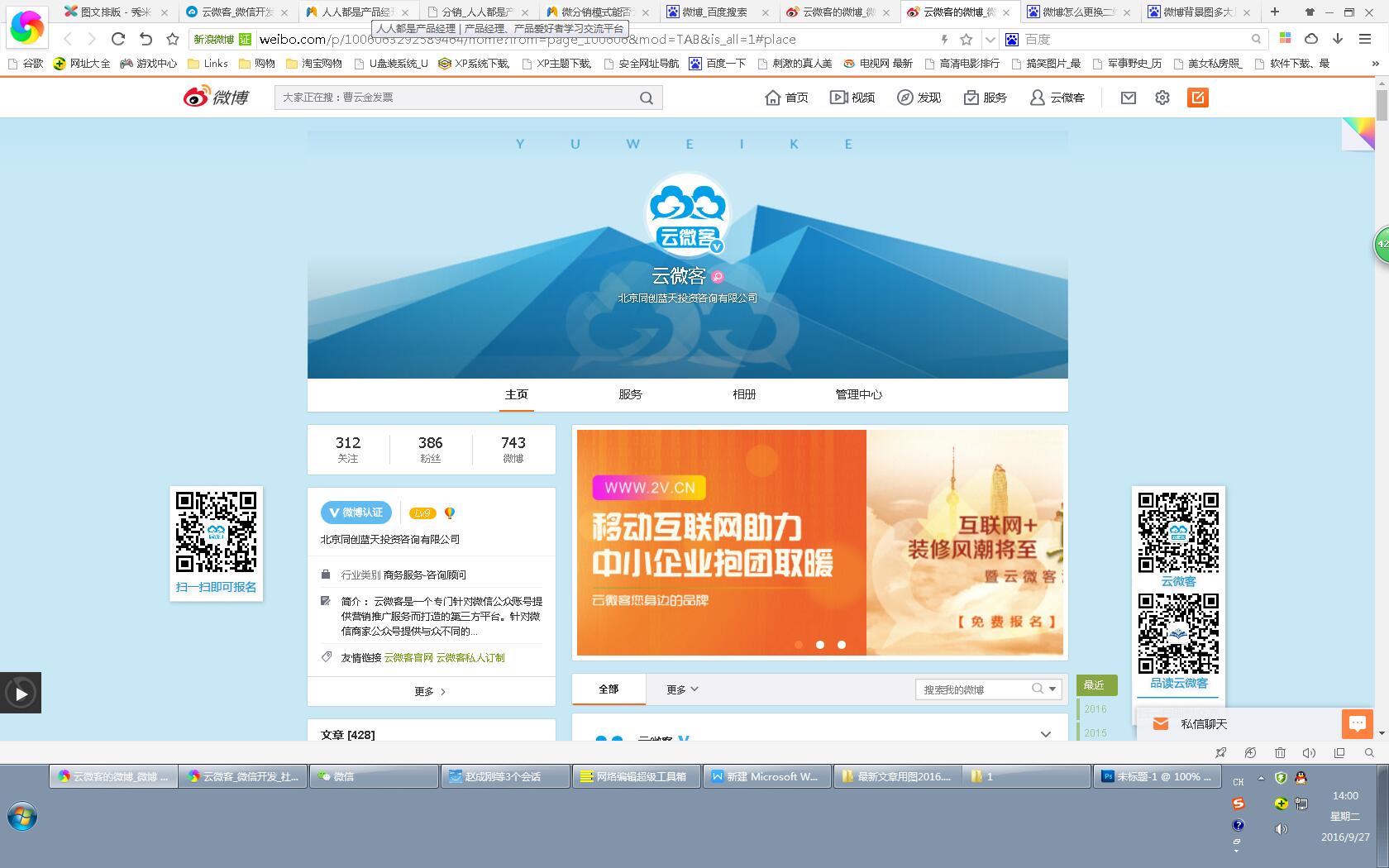Screen dimensions: 1389x868
Task: Open the dropdown arrow beside 搜索我的微博
Action: (1052, 689)
